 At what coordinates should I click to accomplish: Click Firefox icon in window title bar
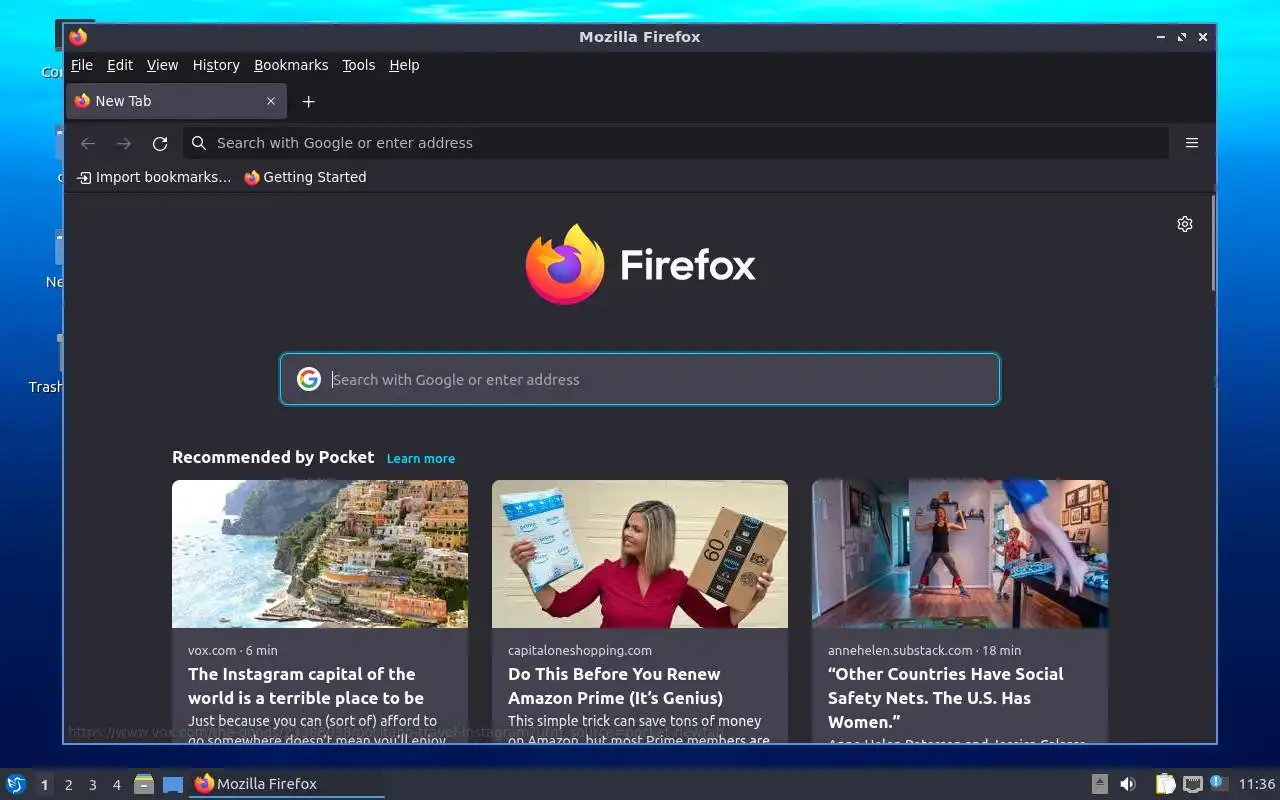point(78,37)
